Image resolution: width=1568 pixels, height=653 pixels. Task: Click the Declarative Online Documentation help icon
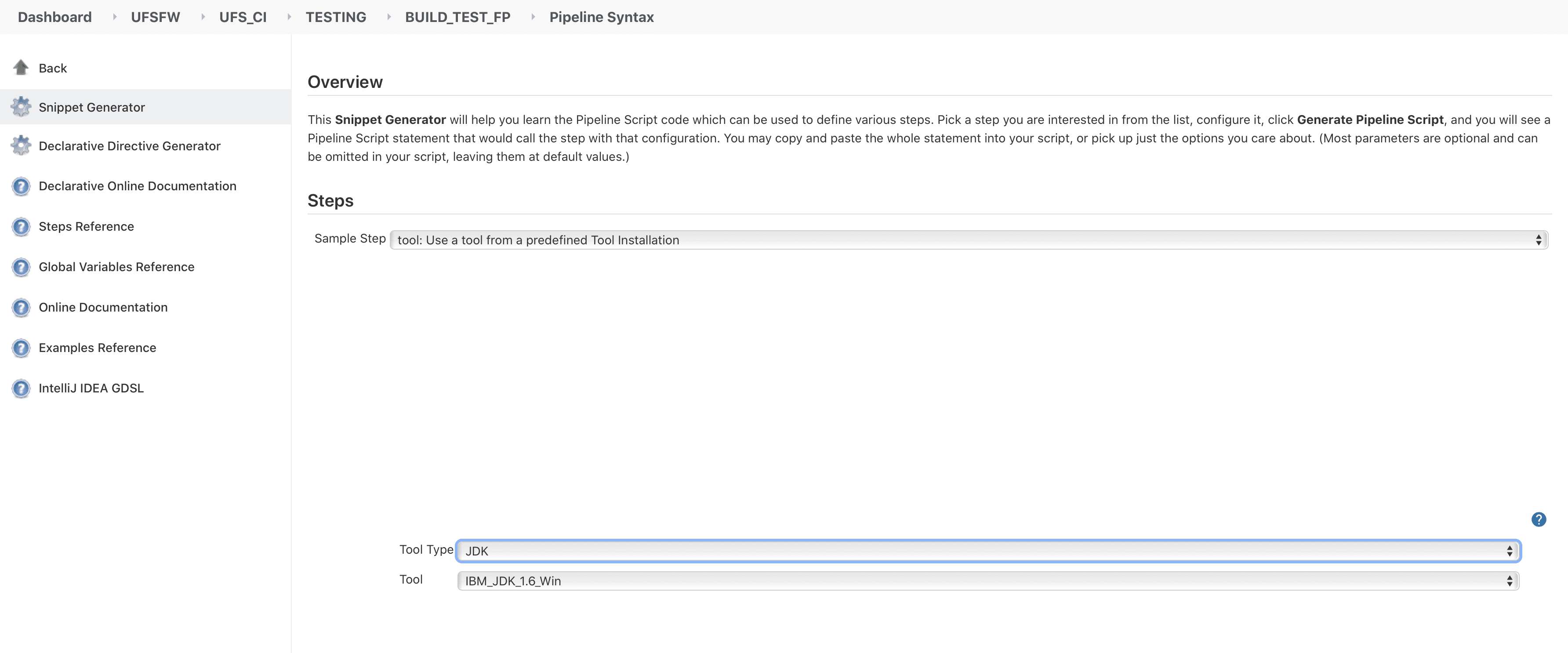pyautogui.click(x=21, y=186)
